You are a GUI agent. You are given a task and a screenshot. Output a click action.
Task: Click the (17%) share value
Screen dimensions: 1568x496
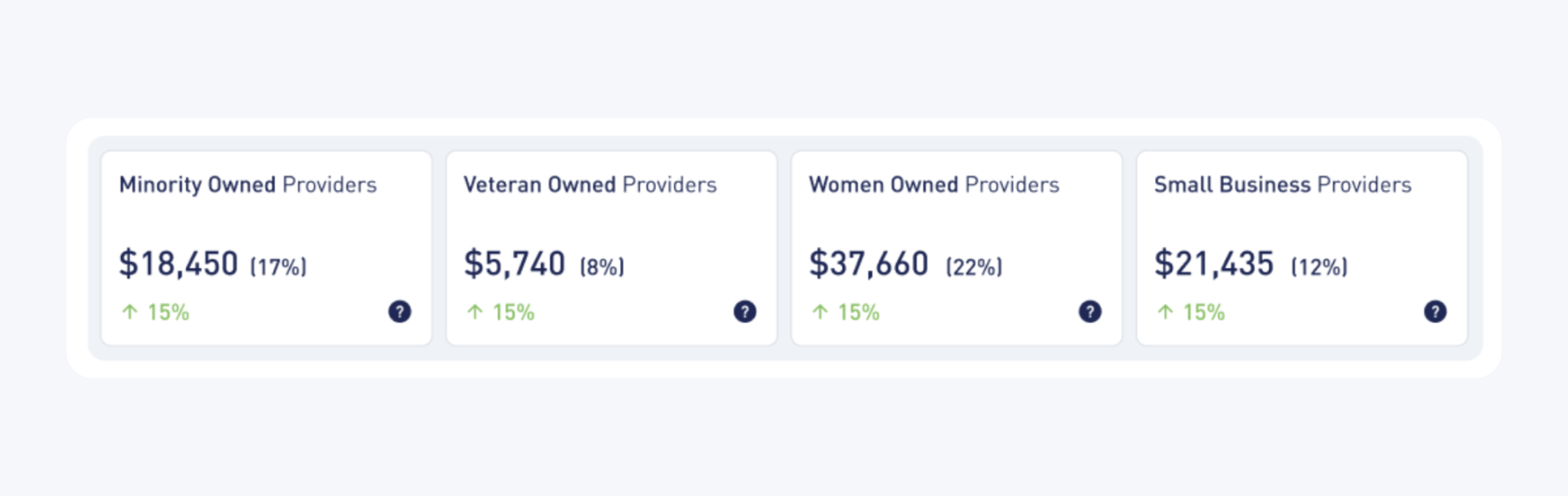click(x=278, y=267)
